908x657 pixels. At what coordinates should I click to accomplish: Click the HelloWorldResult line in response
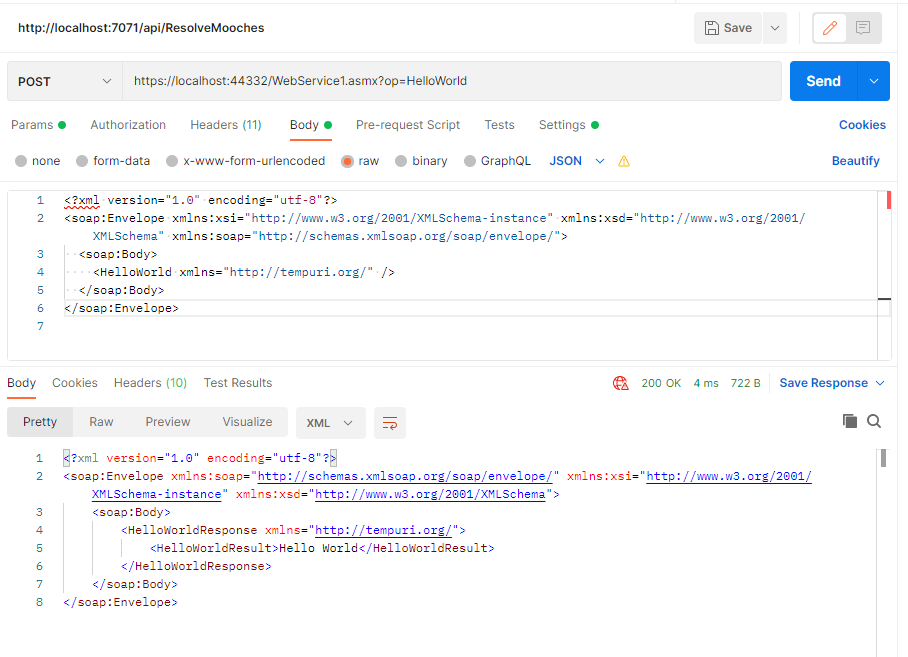[322, 548]
